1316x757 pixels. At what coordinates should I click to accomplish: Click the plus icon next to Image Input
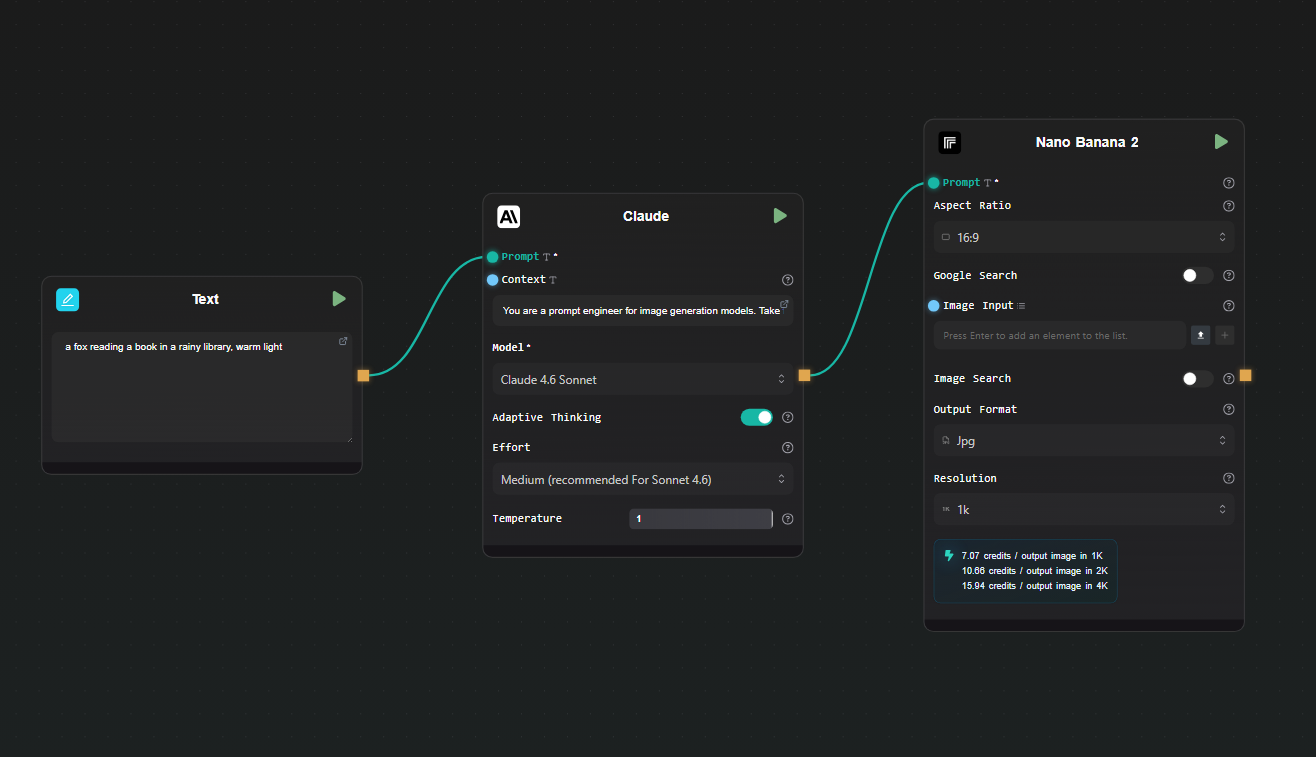pos(1224,335)
